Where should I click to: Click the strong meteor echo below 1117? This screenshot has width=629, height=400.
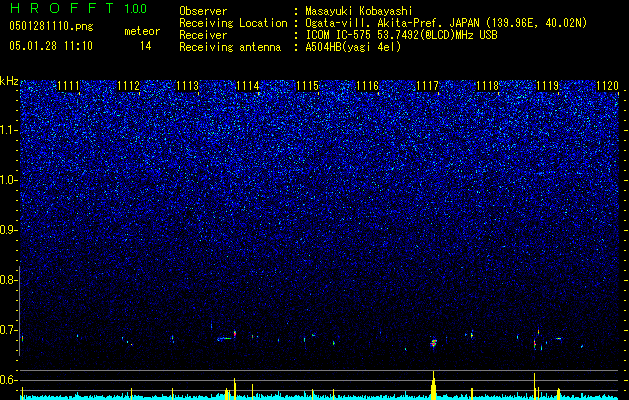[x=433, y=343]
